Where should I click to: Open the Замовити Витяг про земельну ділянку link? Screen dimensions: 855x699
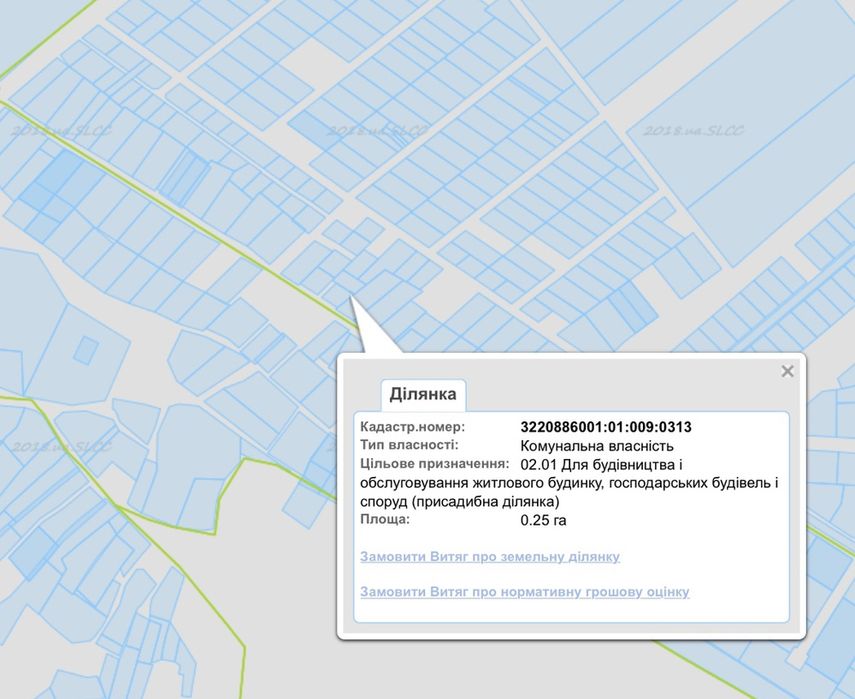click(490, 557)
